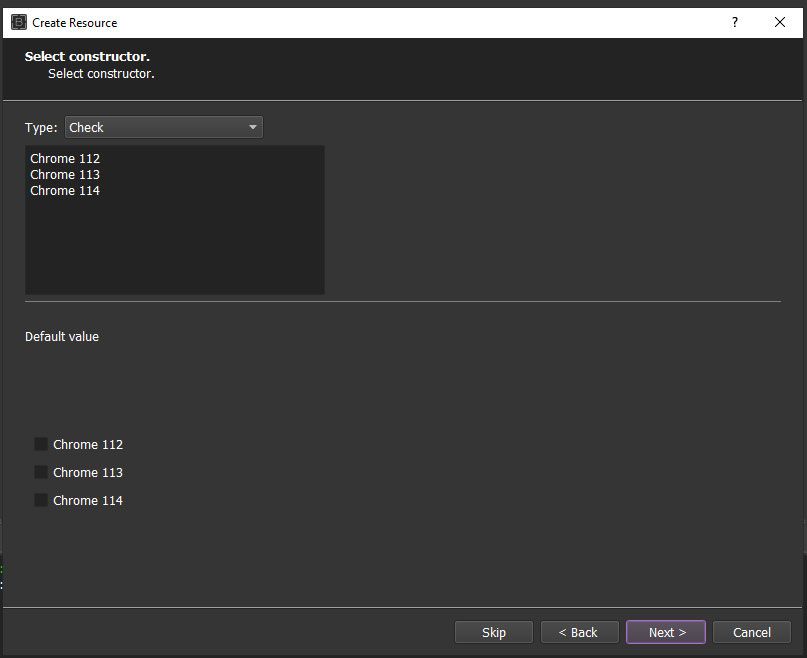Select Chrome 112 in the constructor list
This screenshot has width=807, height=658.
(65, 158)
